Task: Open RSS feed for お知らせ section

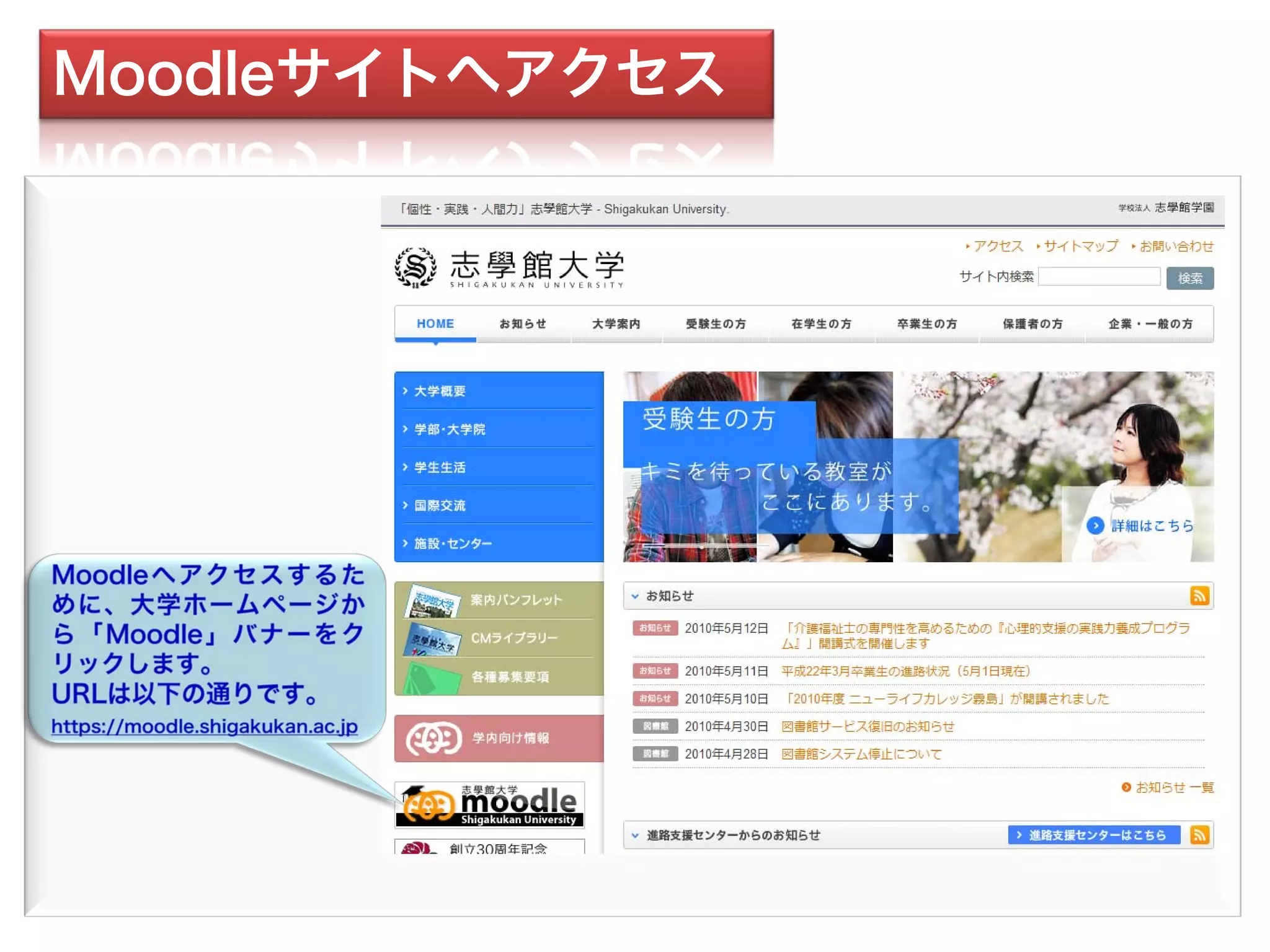Action: pyautogui.click(x=1199, y=596)
